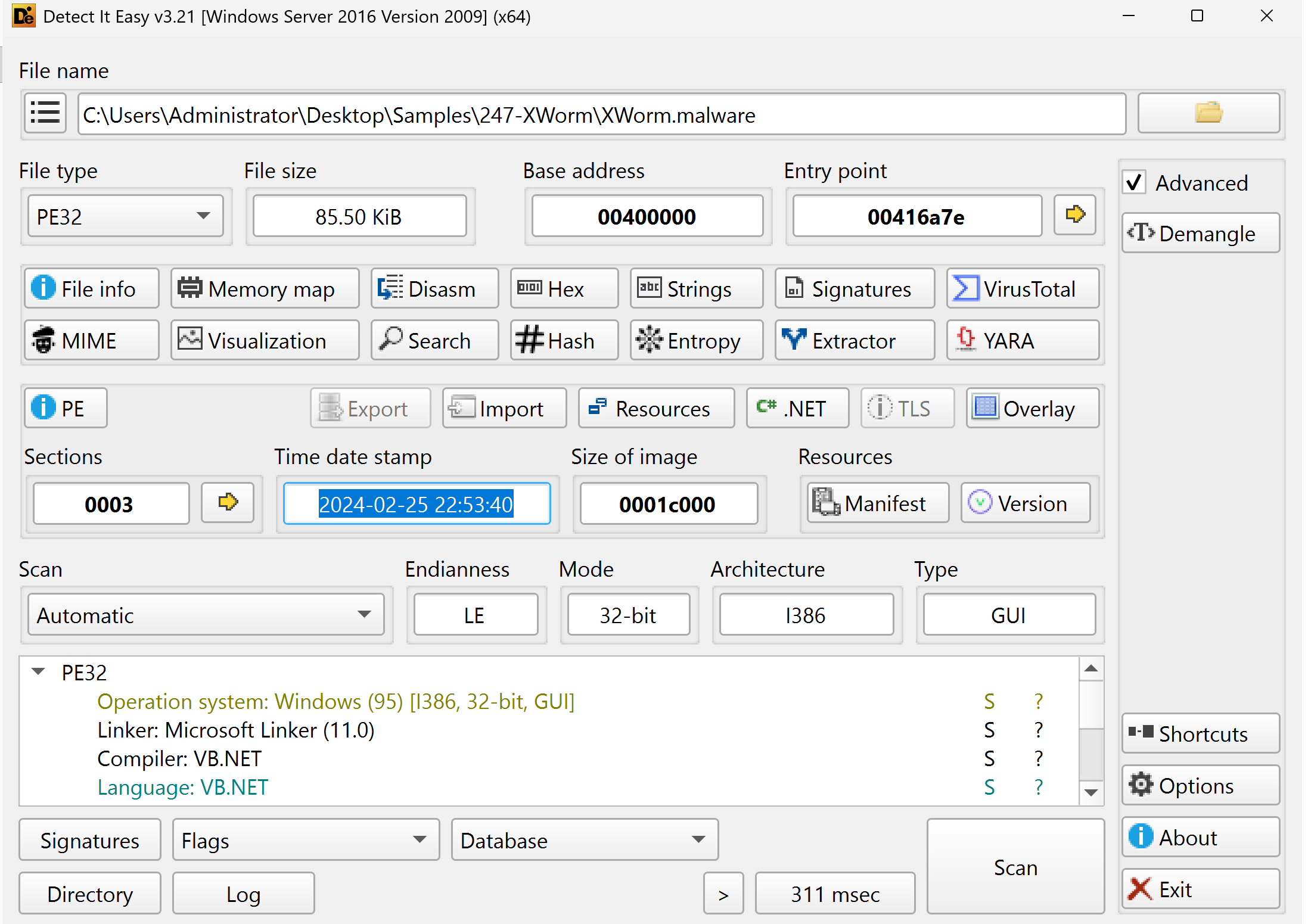
Task: Launch the Disasm view
Action: [x=434, y=289]
